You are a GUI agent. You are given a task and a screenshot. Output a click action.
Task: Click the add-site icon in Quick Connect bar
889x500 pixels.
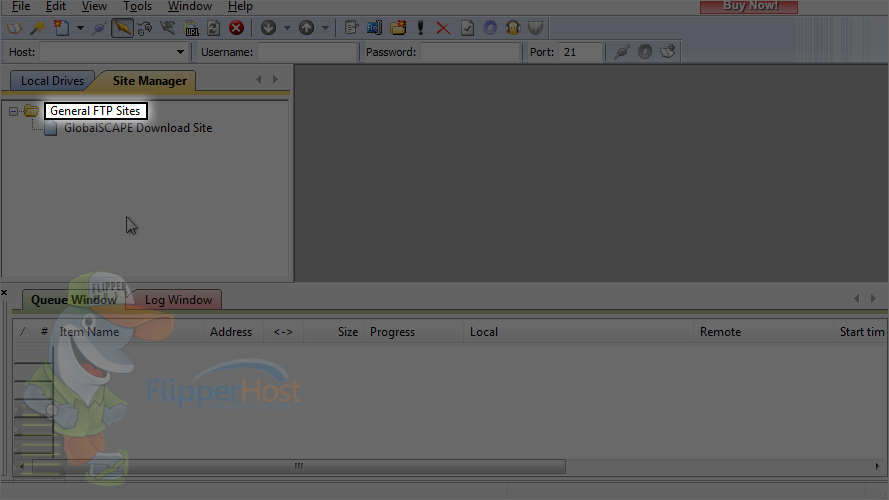point(668,52)
